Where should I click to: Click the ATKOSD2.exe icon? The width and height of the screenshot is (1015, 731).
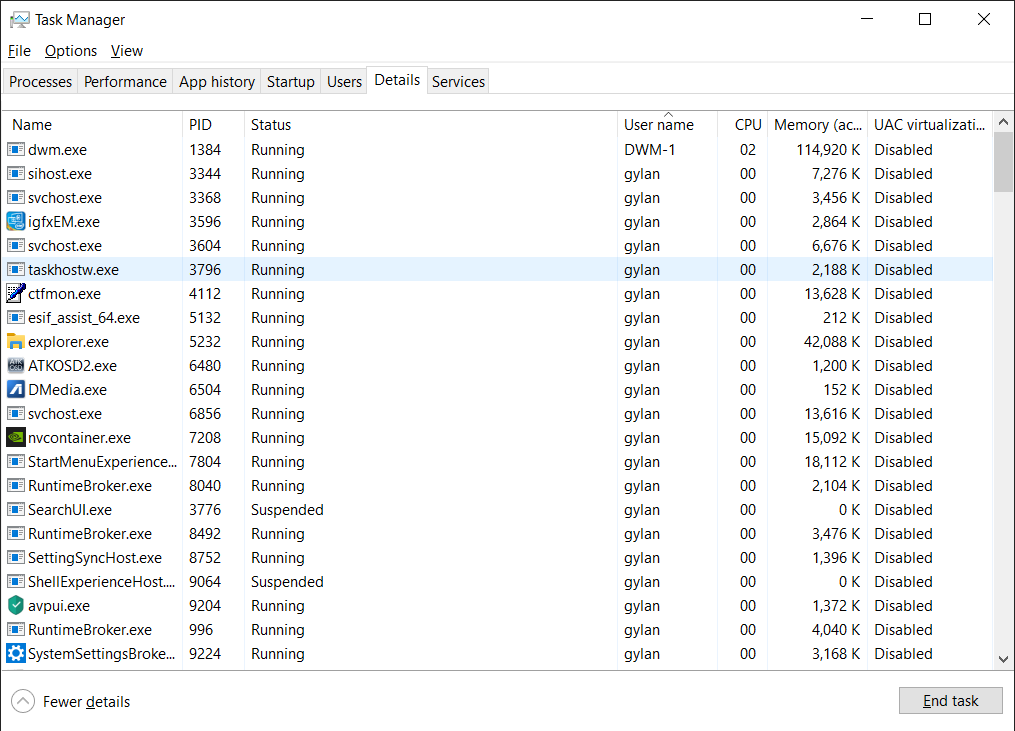point(16,365)
